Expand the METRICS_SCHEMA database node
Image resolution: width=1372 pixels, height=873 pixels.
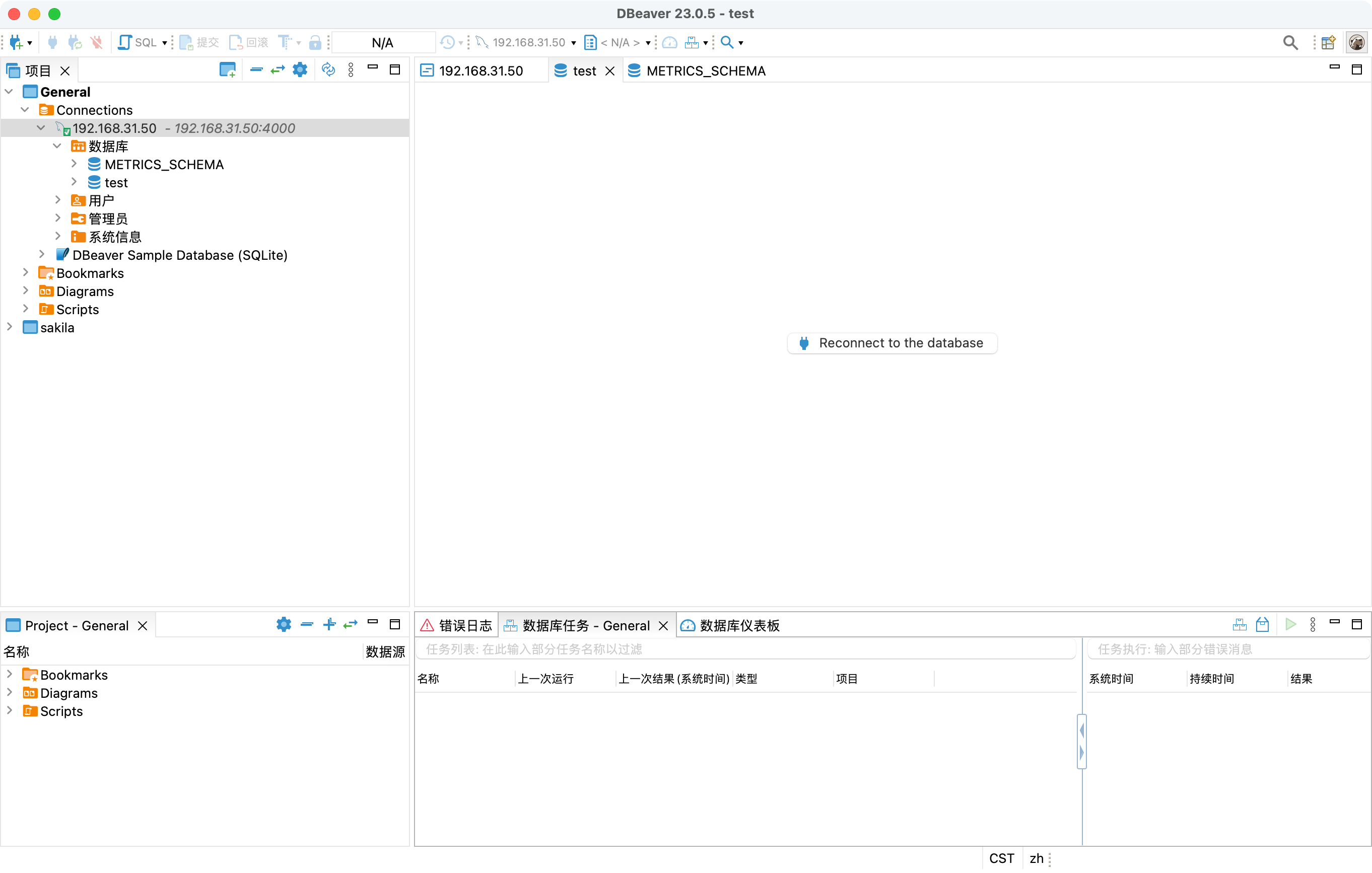pyautogui.click(x=74, y=165)
